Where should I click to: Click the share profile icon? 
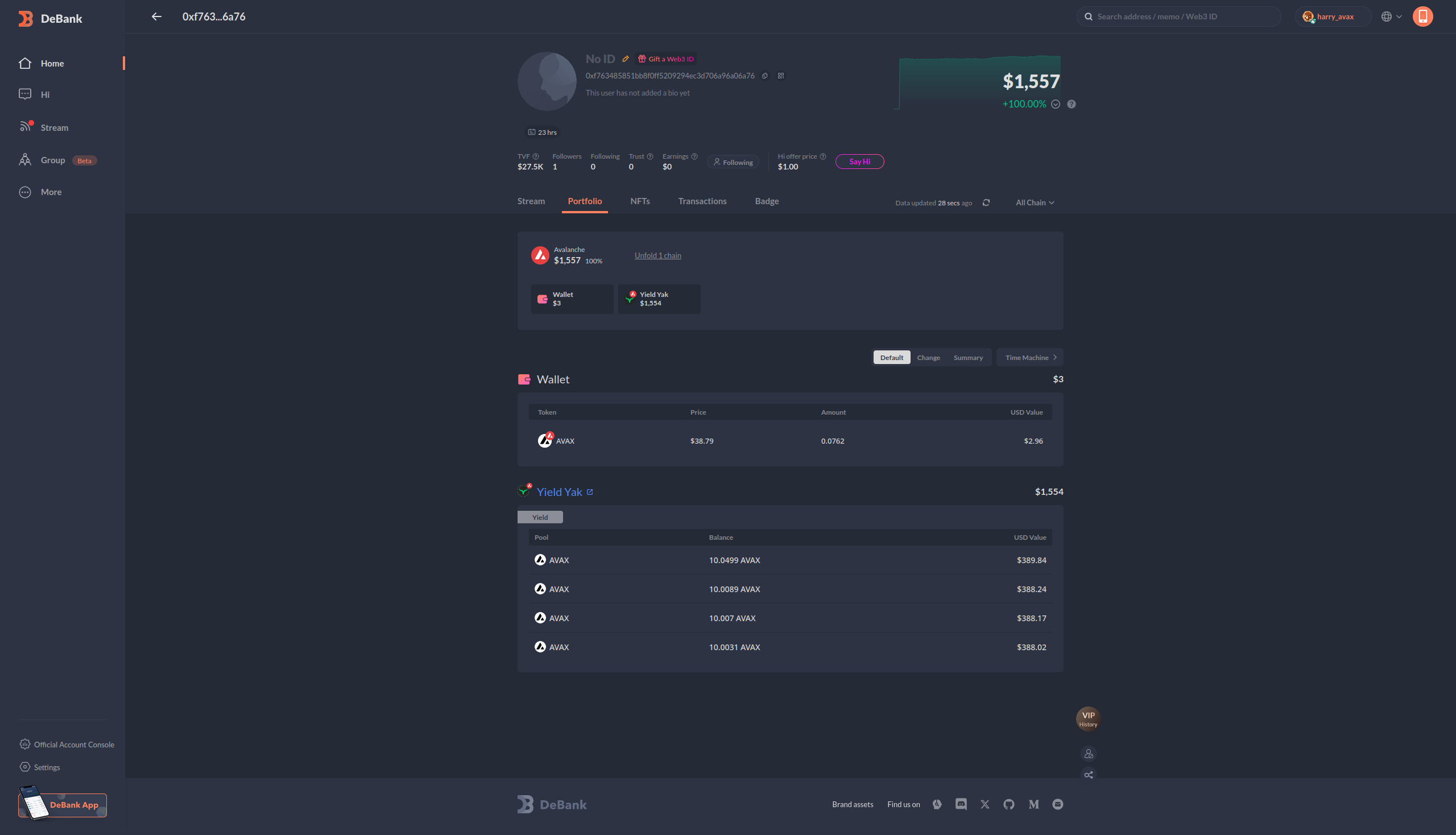pos(1089,775)
